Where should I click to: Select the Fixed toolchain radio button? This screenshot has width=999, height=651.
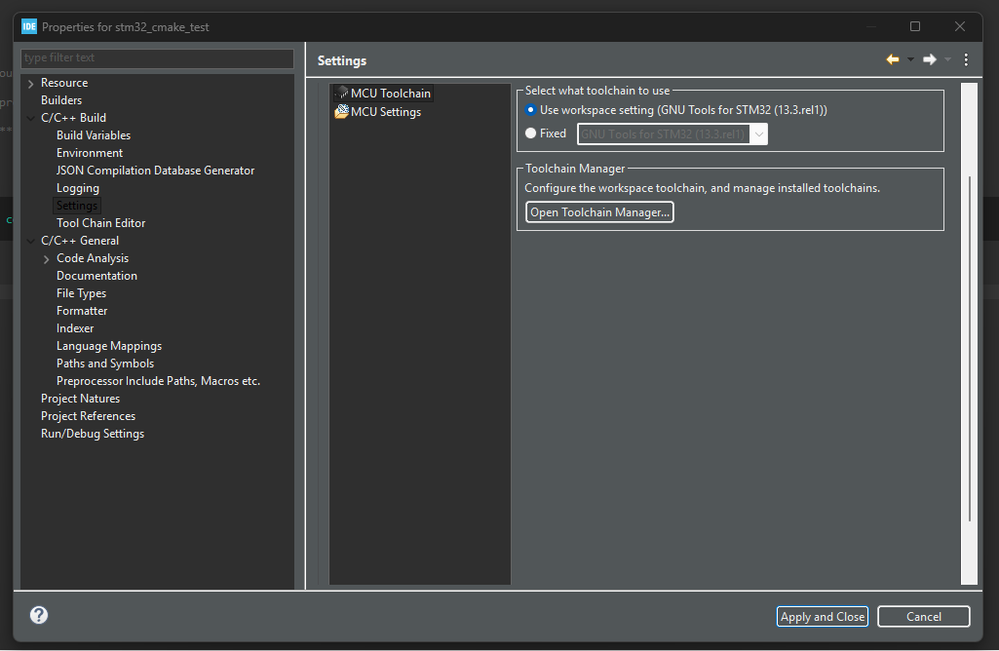tap(530, 133)
